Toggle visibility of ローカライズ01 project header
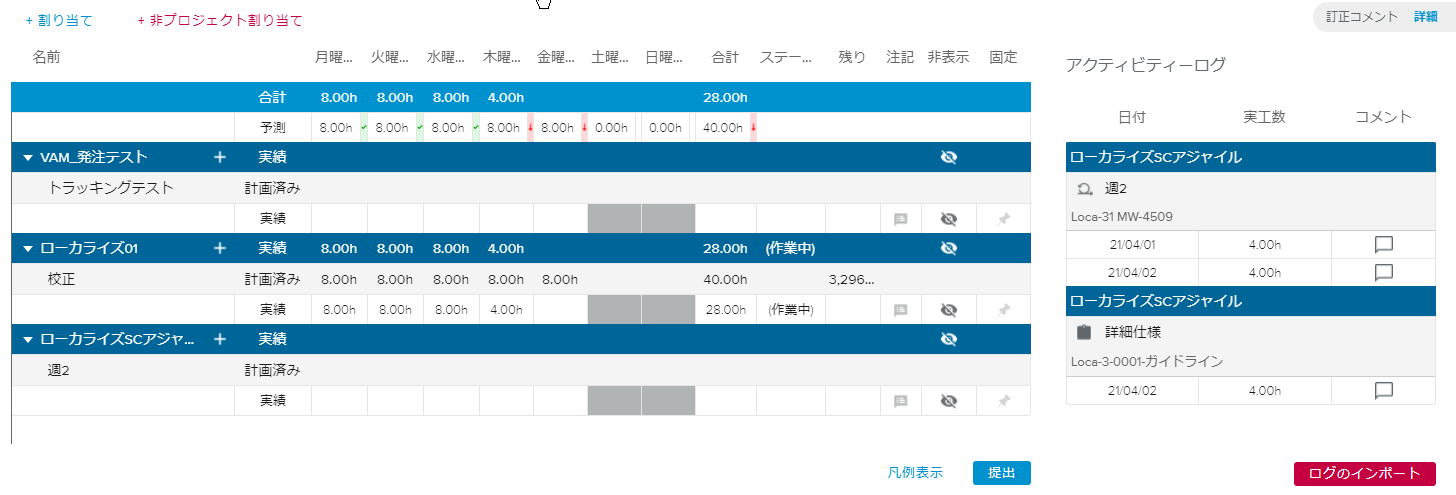 click(948, 248)
